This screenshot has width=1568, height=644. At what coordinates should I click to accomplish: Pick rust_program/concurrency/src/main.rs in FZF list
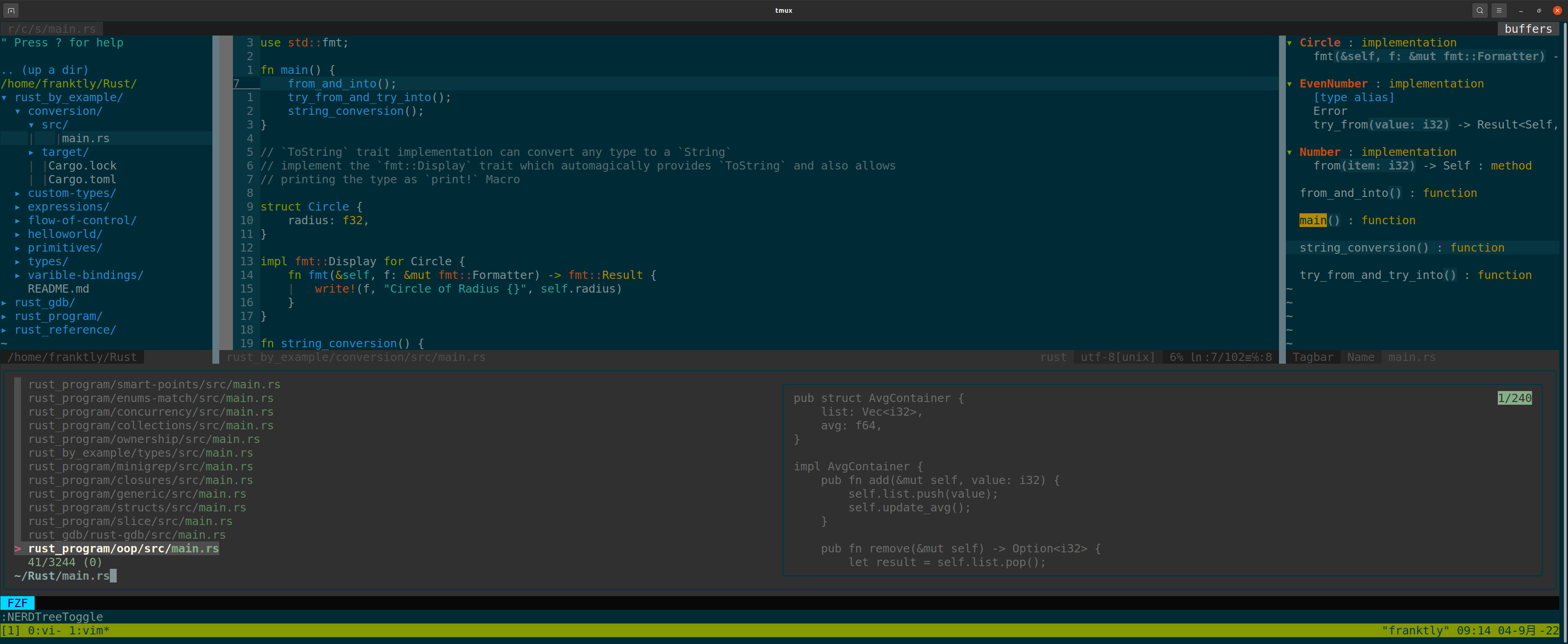point(151,412)
